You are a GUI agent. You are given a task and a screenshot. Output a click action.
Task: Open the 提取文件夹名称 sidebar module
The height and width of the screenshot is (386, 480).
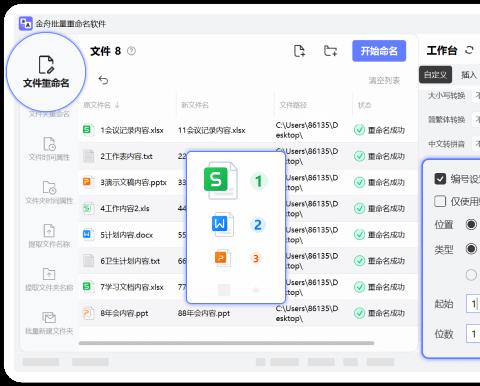point(49,279)
